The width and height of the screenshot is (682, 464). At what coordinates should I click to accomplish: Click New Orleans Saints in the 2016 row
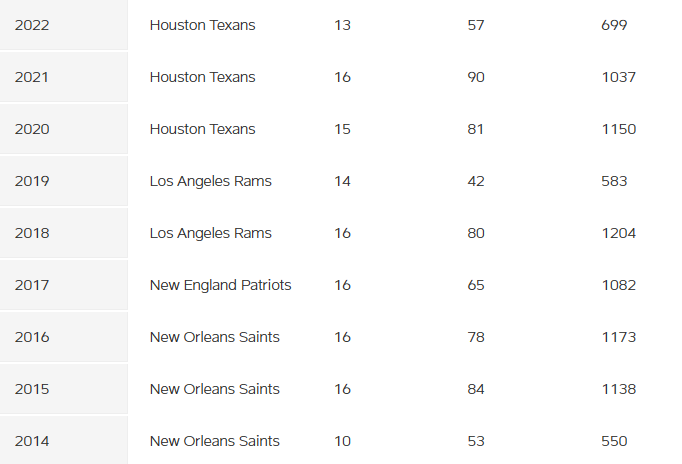pos(214,337)
